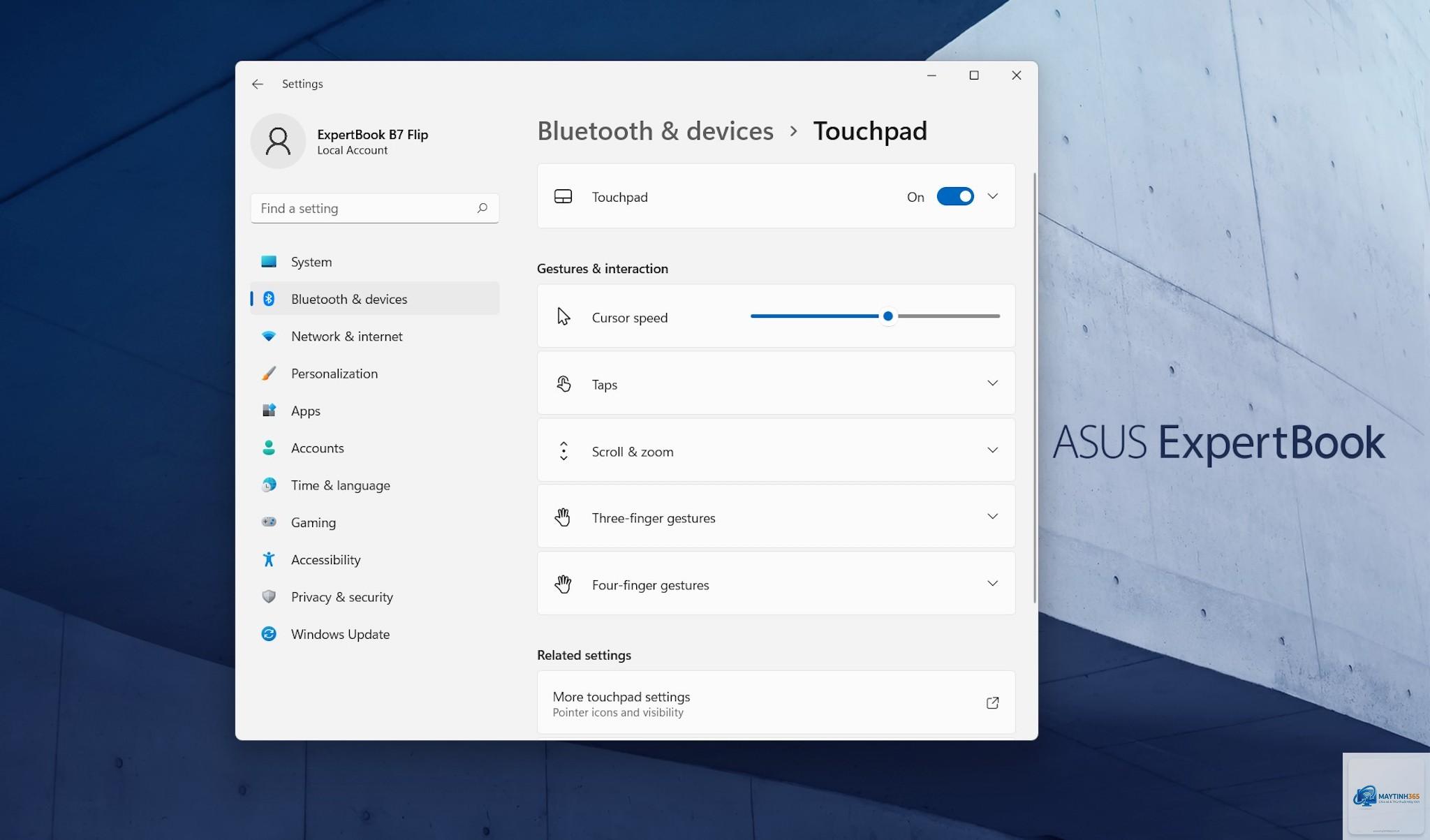Viewport: 1430px width, 840px height.
Task: Select Accounts in the sidebar
Action: click(x=375, y=448)
